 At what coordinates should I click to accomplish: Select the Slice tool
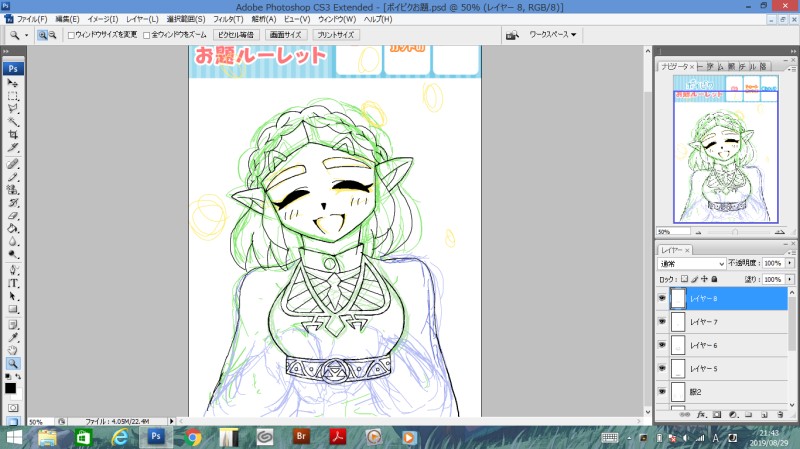click(x=13, y=148)
